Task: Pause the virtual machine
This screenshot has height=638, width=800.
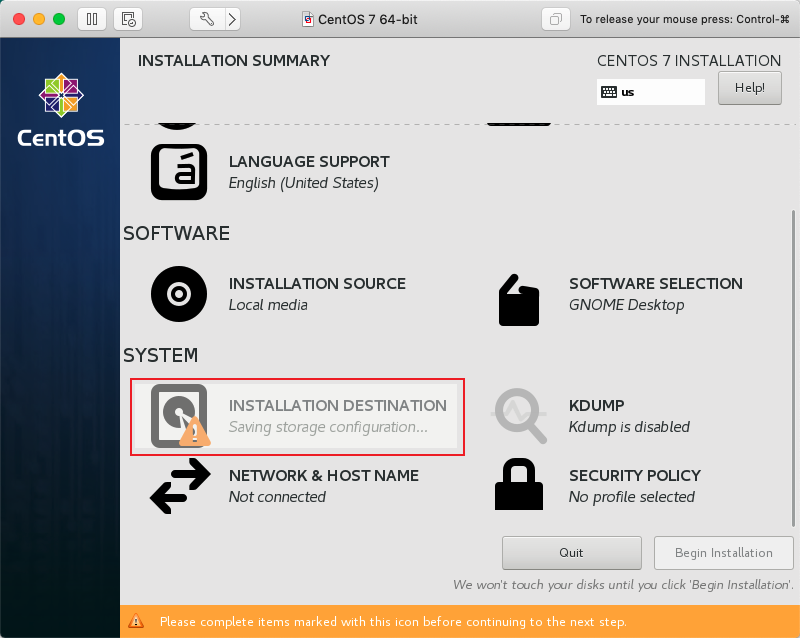Action: click(92, 19)
